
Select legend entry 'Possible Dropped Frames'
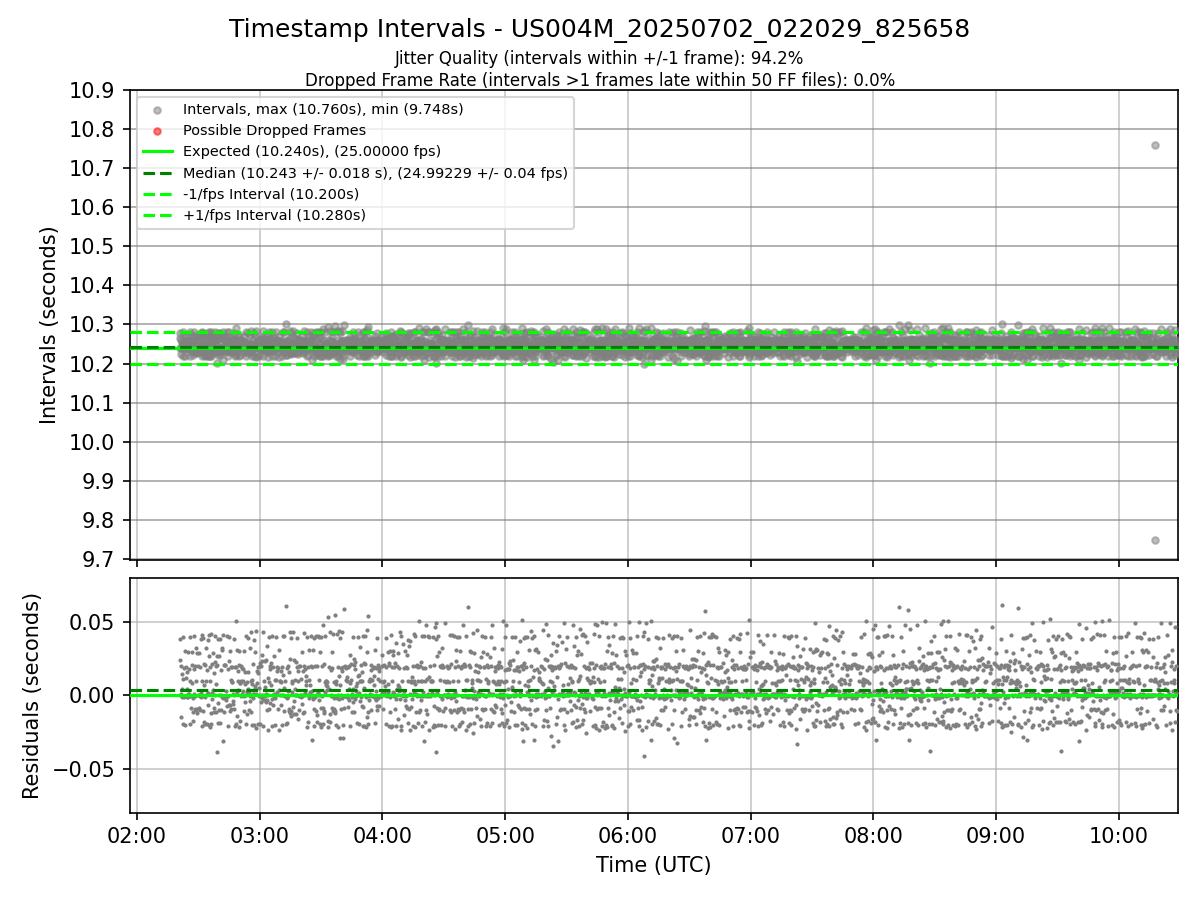point(274,130)
